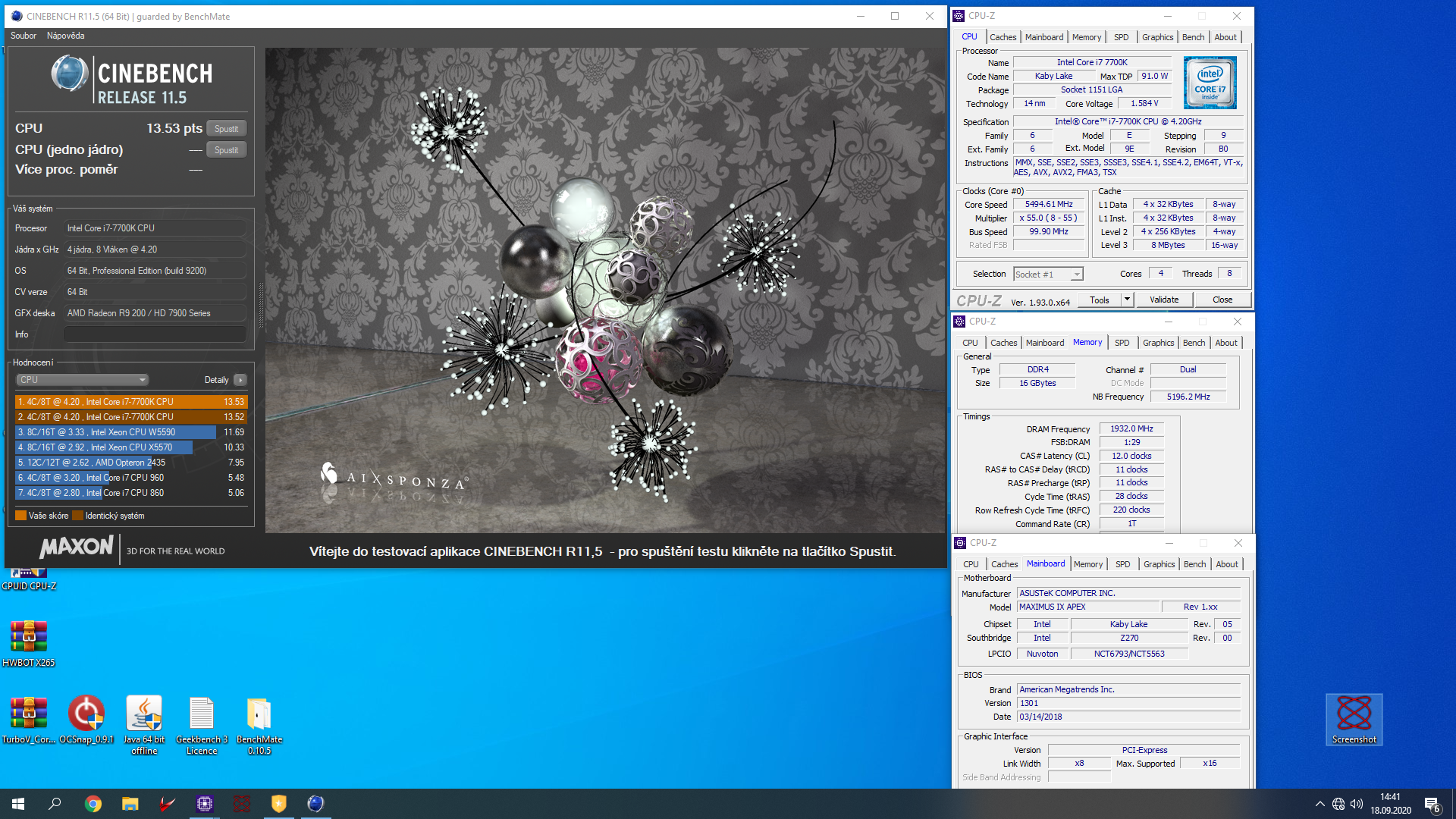Switch to Caches tab in top CPU-Z
Viewport: 1456px width, 819px height.
coord(1003,37)
